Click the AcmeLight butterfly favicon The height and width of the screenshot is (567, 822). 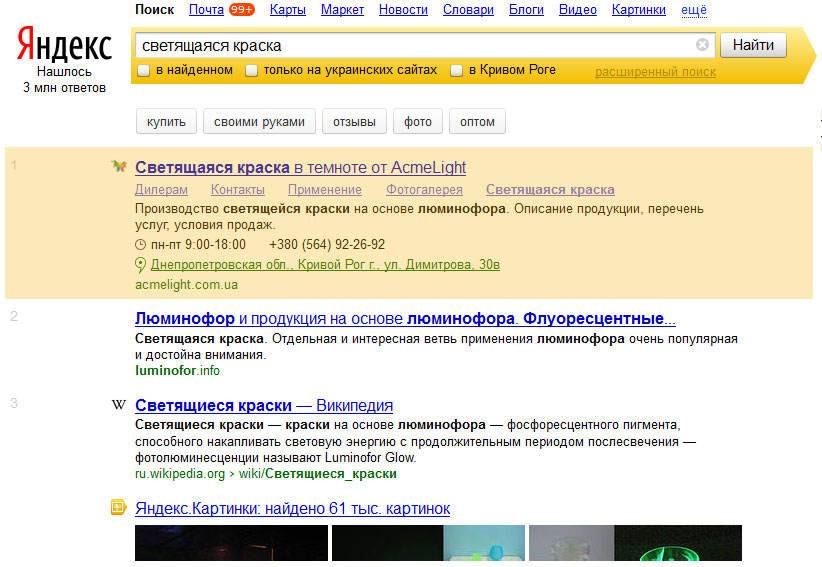pyautogui.click(x=119, y=167)
